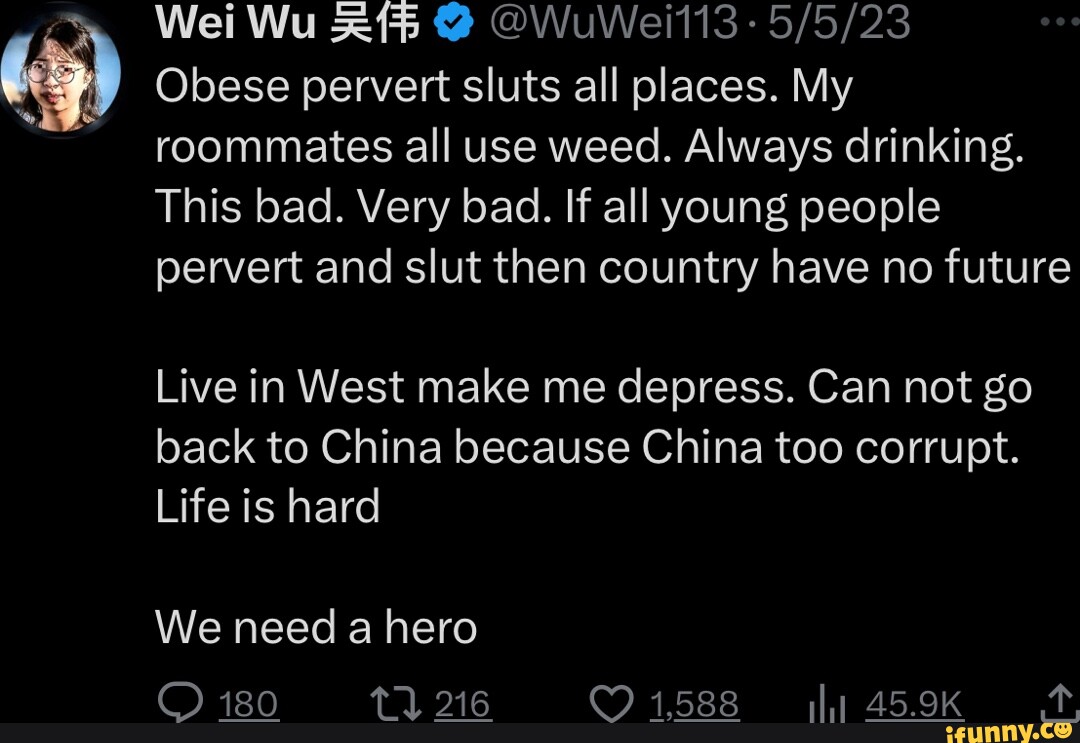This screenshot has width=1080, height=743.
Task: Click the paragraph starting "Live in West"
Action: [x=593, y=446]
